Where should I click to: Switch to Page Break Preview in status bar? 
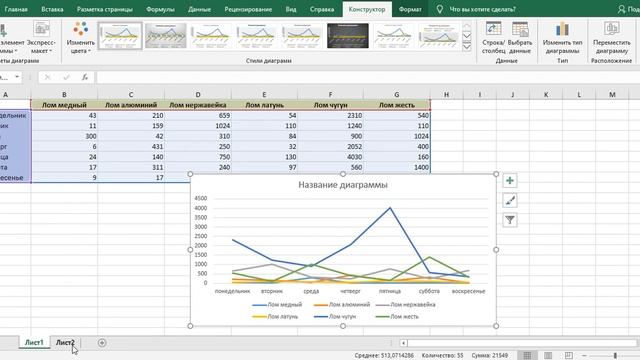tap(569, 356)
